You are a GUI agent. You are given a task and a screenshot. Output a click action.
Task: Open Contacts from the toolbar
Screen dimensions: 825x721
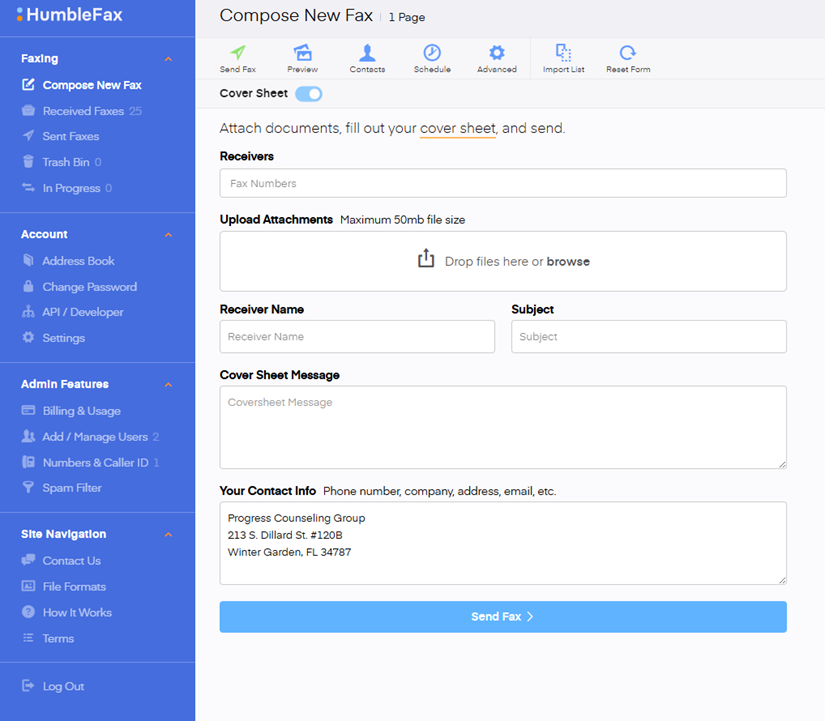click(x=367, y=53)
